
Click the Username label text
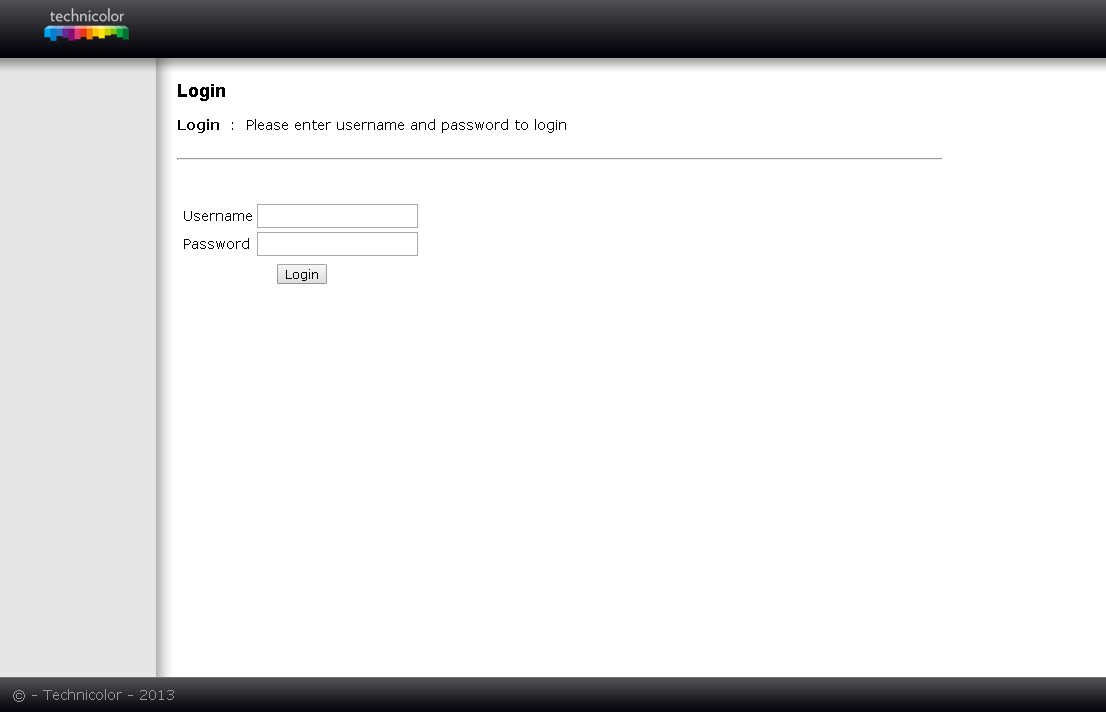tap(217, 216)
